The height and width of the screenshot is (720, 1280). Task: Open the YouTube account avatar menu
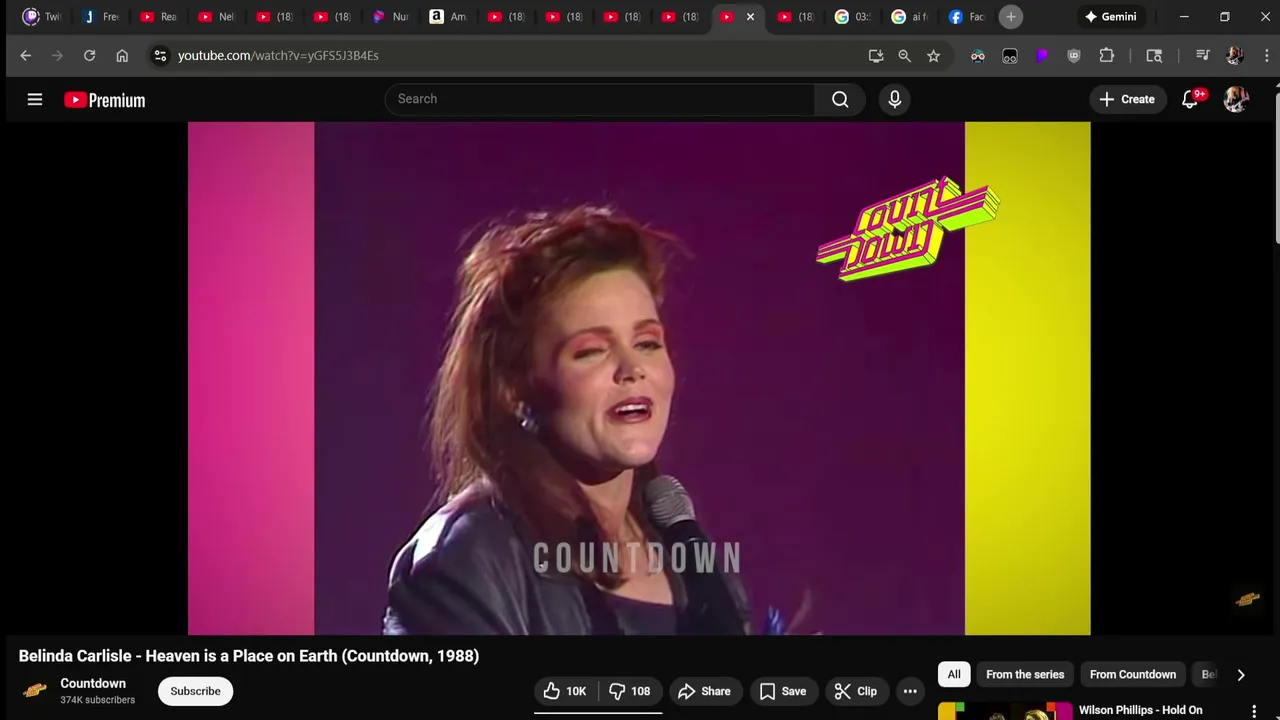[x=1236, y=99]
